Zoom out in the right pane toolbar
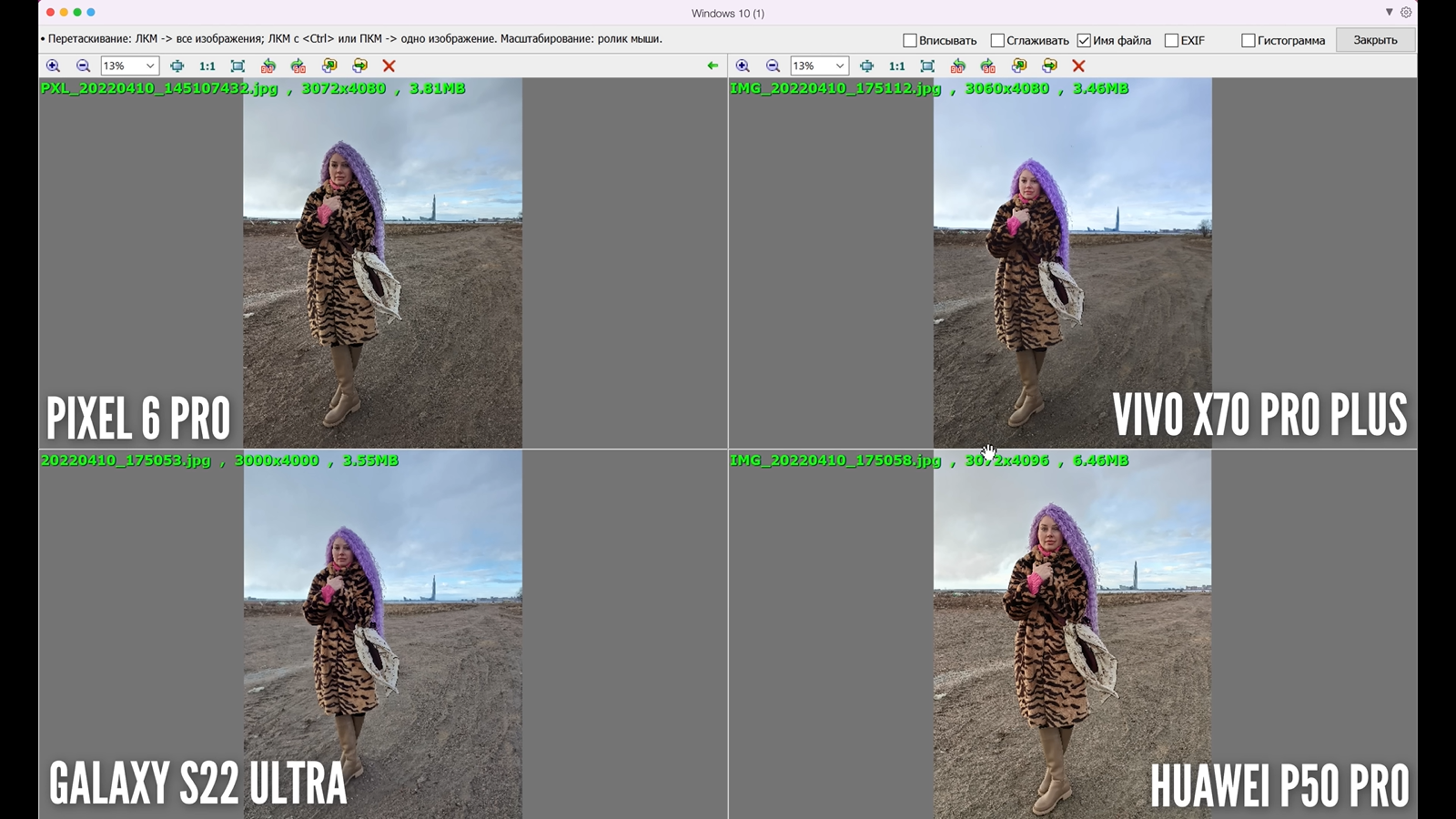 click(773, 66)
